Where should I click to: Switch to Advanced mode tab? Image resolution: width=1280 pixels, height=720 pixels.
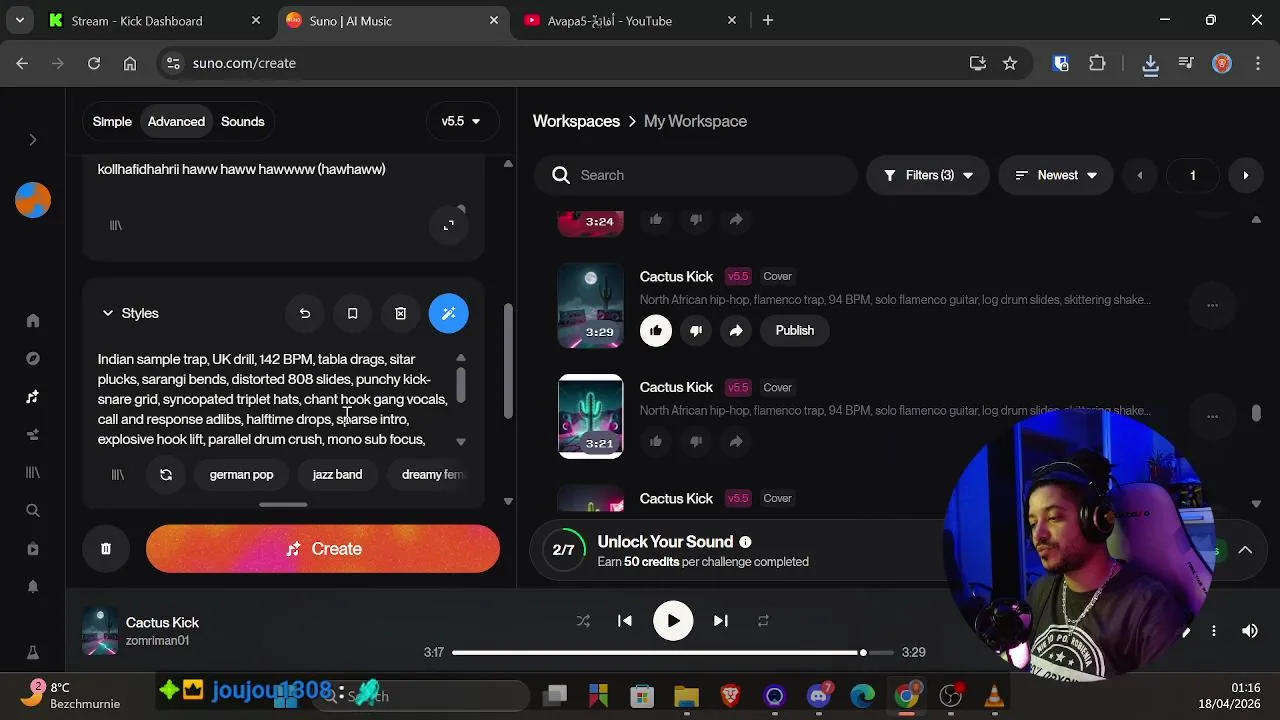(x=176, y=121)
